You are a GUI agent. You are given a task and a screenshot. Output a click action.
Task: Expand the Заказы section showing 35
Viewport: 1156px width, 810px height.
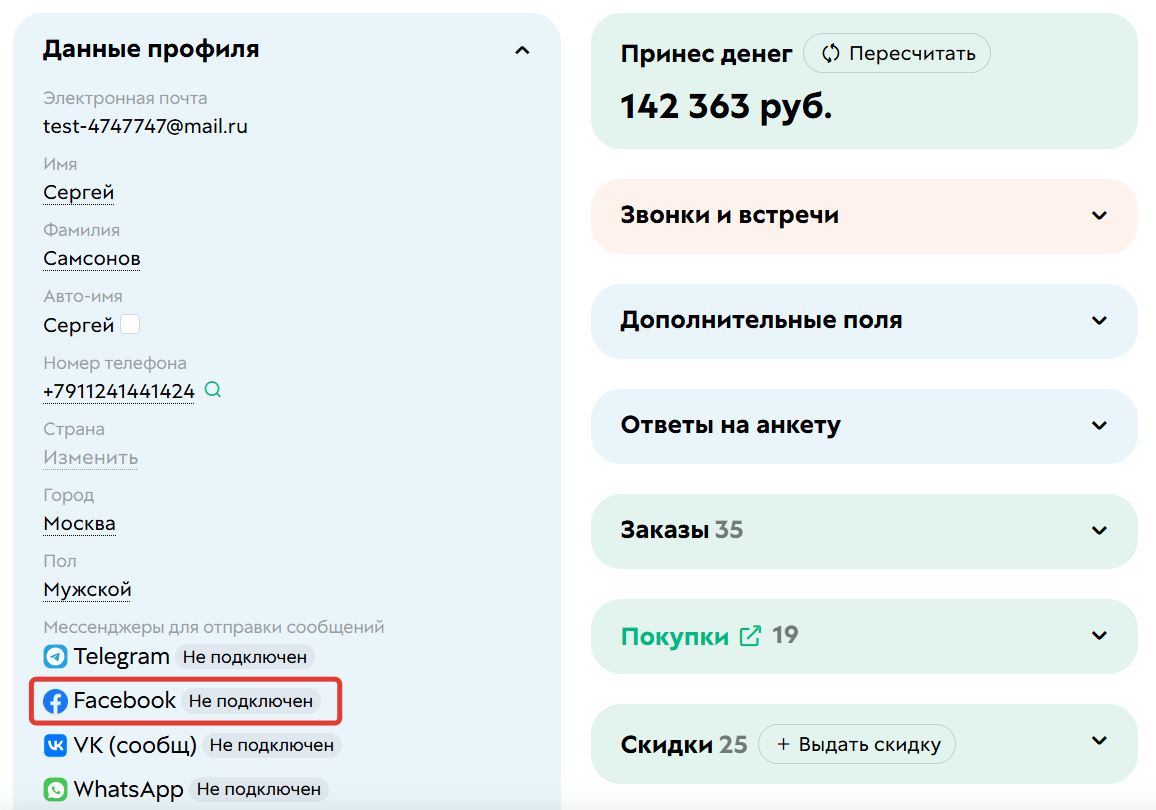click(x=1098, y=531)
